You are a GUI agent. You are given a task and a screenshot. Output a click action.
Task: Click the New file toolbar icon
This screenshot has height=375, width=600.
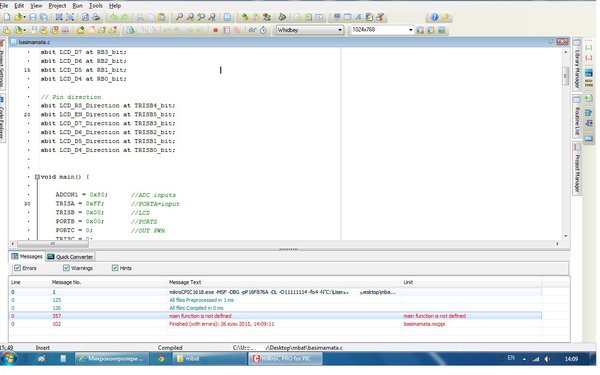coord(7,17)
